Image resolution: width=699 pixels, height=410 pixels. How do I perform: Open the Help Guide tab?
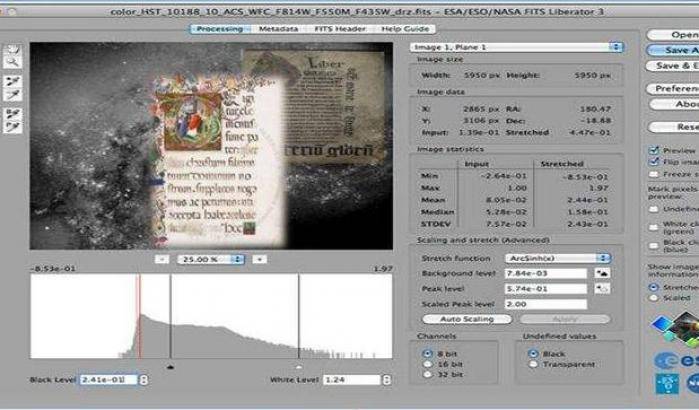(405, 29)
